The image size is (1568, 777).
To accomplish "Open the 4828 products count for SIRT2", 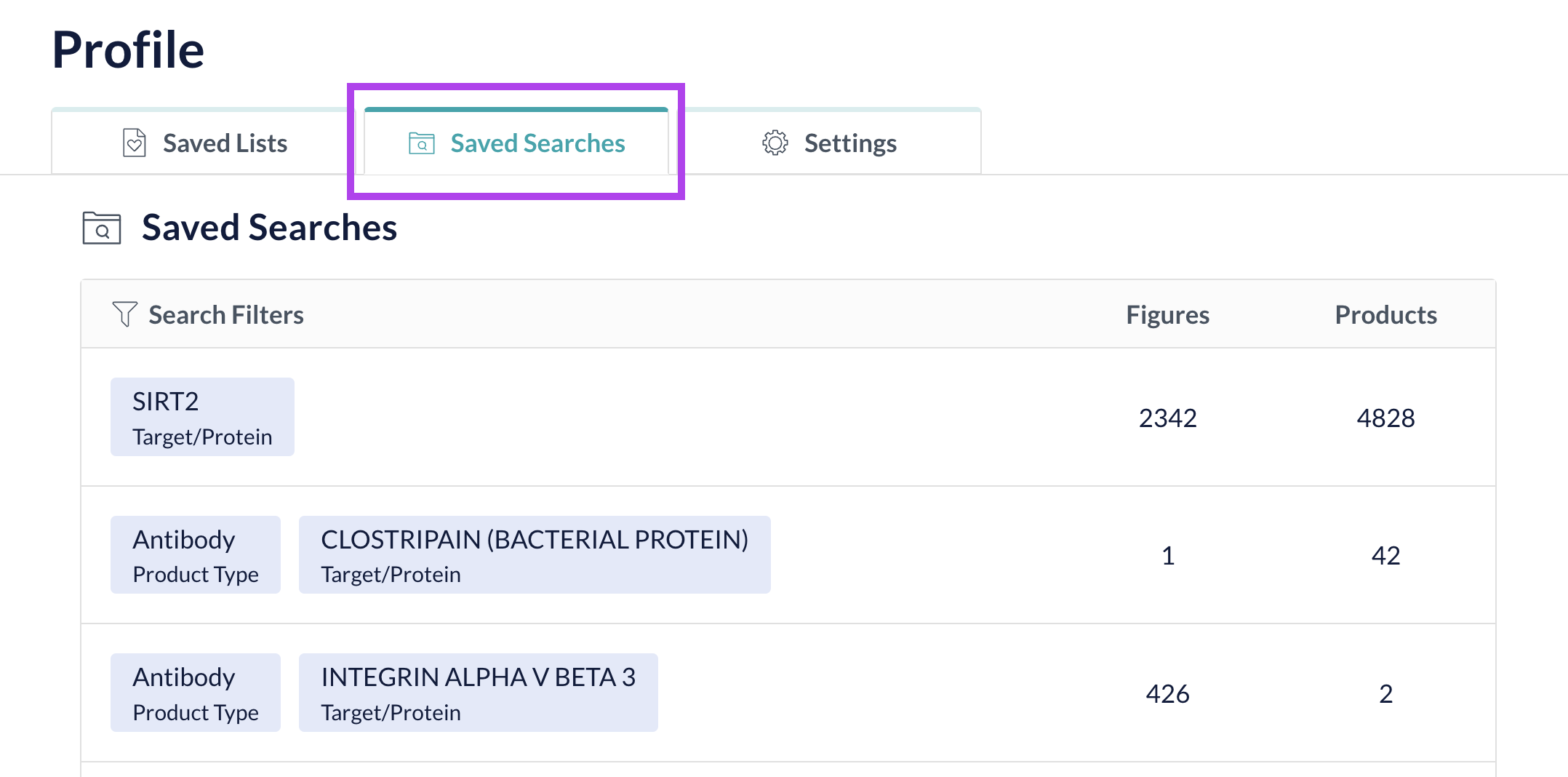I will (1385, 418).
